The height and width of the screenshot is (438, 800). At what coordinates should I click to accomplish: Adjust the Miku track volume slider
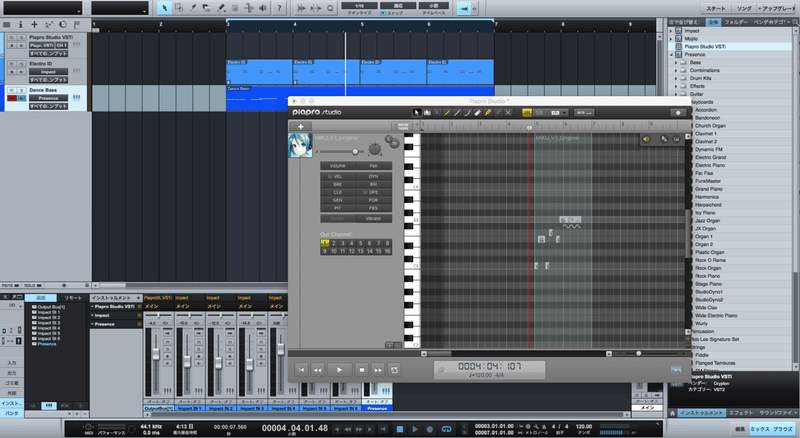(x=355, y=152)
